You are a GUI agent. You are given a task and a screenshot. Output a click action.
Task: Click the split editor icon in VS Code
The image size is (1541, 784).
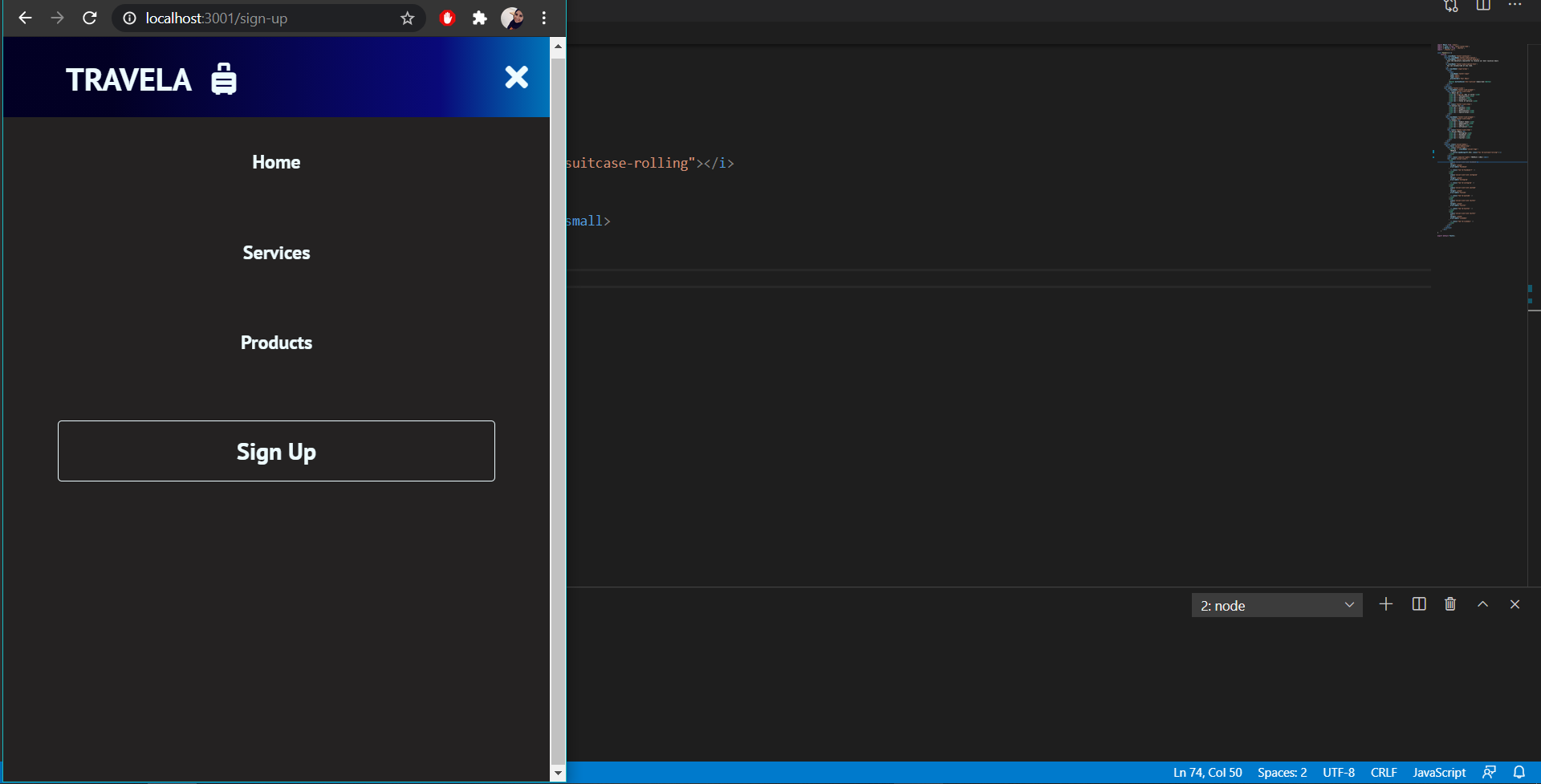pyautogui.click(x=1483, y=6)
